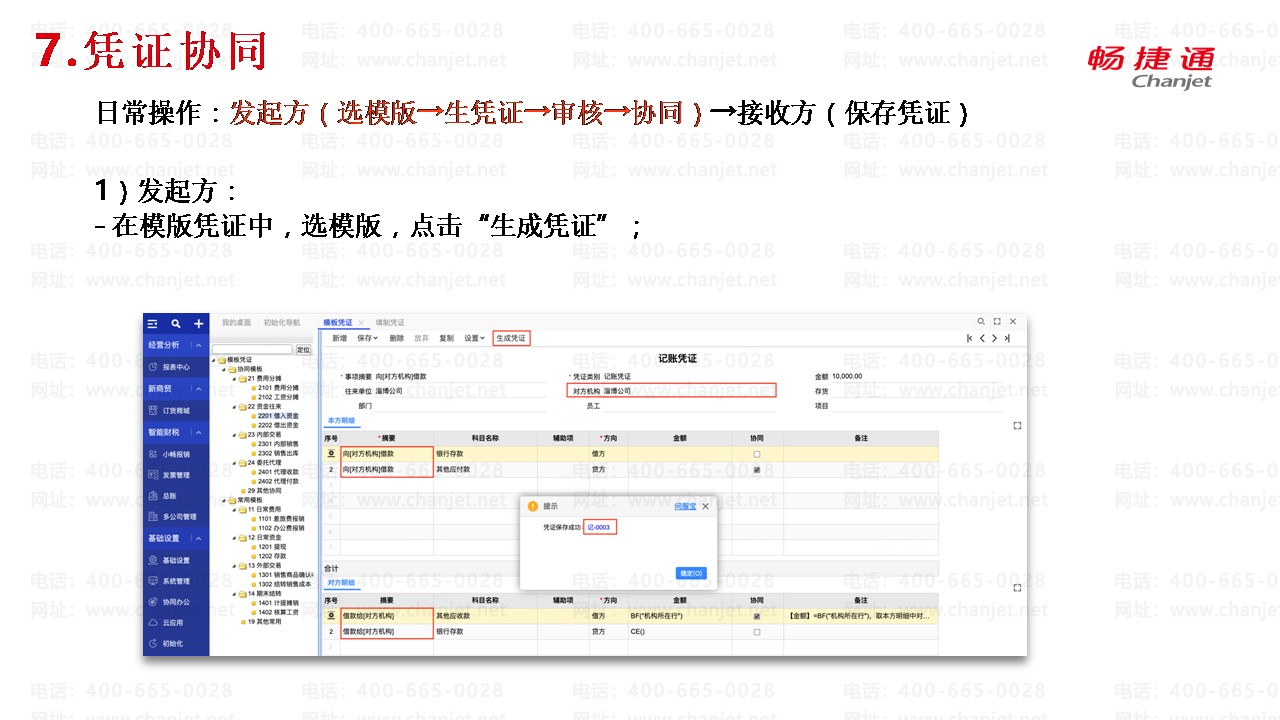
Task: Click the template tree search box
Action: pos(252,349)
